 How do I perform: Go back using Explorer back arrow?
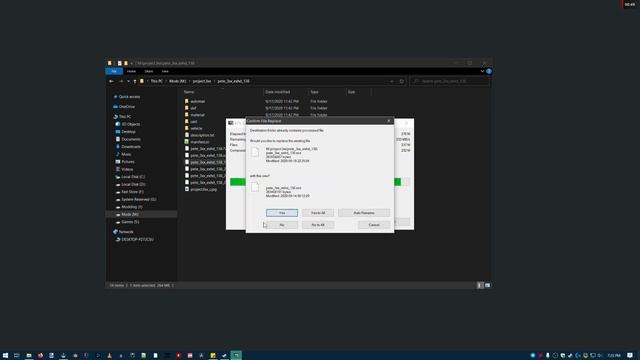[111, 81]
